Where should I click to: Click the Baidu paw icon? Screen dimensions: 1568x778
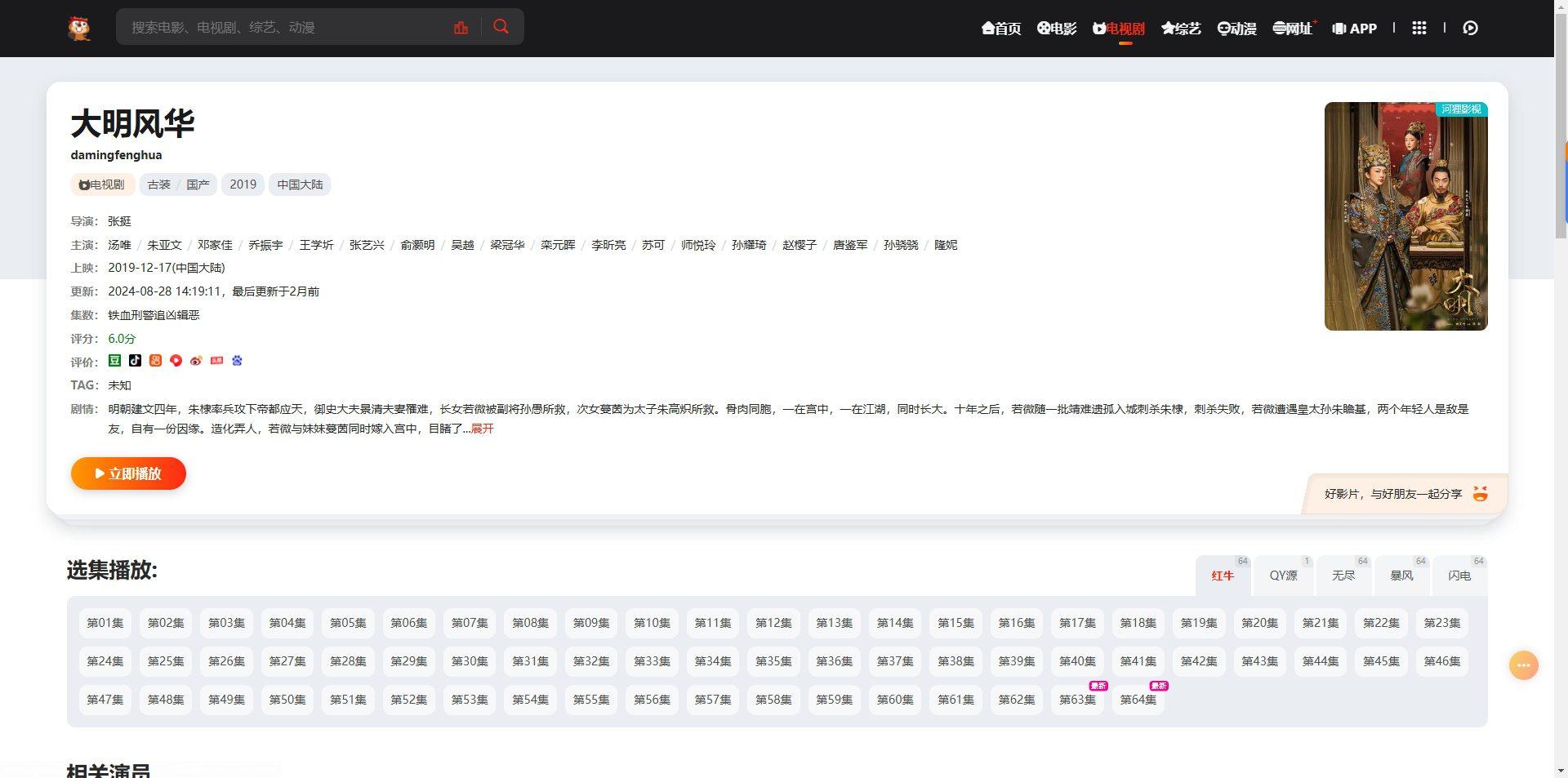[x=237, y=361]
